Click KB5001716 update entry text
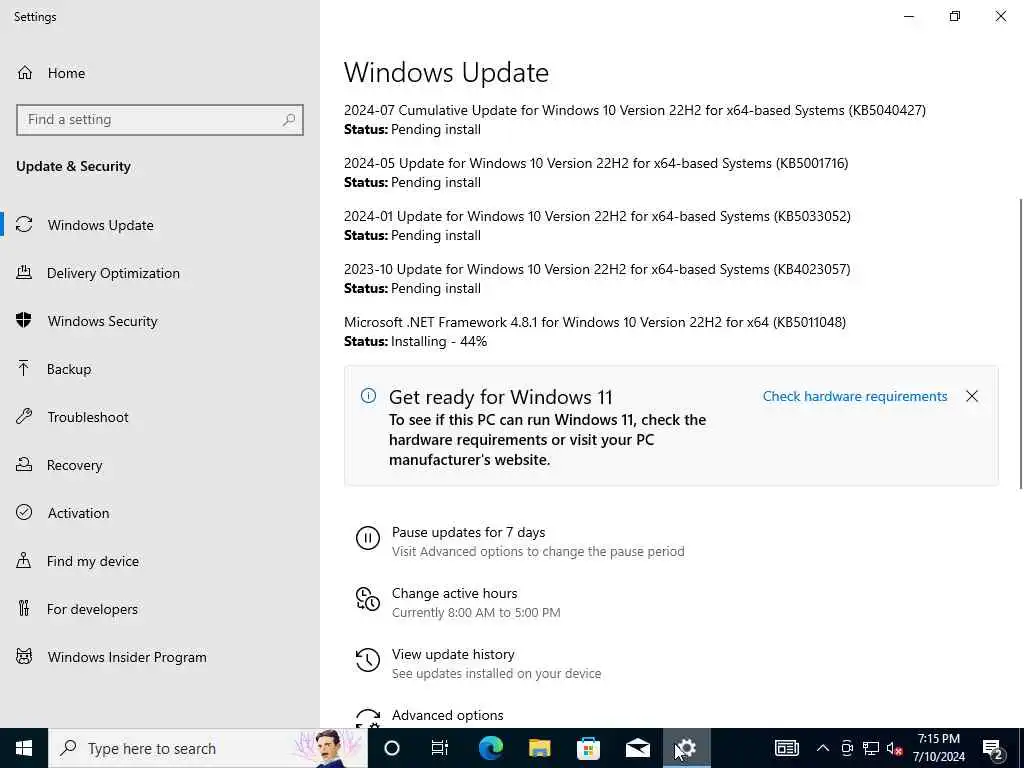The image size is (1024, 768). point(596,163)
